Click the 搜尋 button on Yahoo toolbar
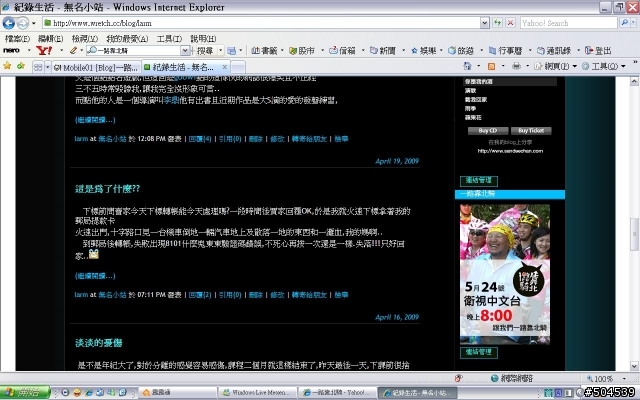 coord(205,51)
